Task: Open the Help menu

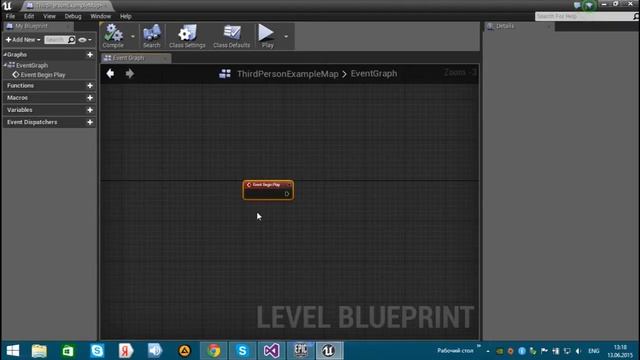Action: [x=126, y=16]
